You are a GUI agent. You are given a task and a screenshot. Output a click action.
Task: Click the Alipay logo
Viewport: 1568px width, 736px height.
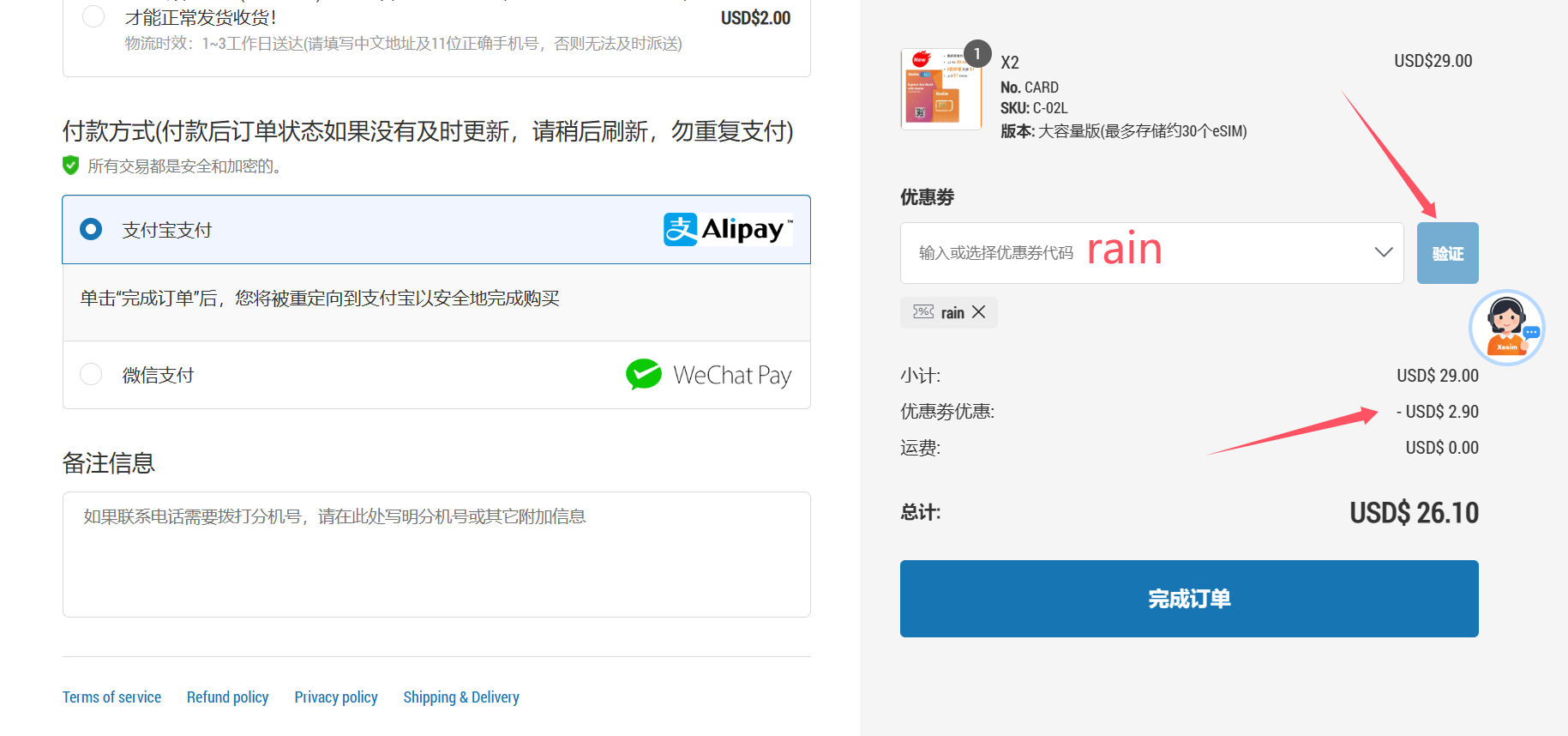click(728, 229)
